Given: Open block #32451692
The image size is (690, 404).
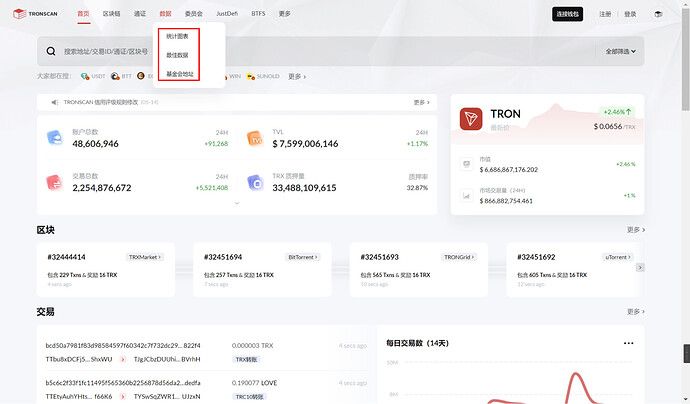Looking at the screenshot, I should point(536,257).
